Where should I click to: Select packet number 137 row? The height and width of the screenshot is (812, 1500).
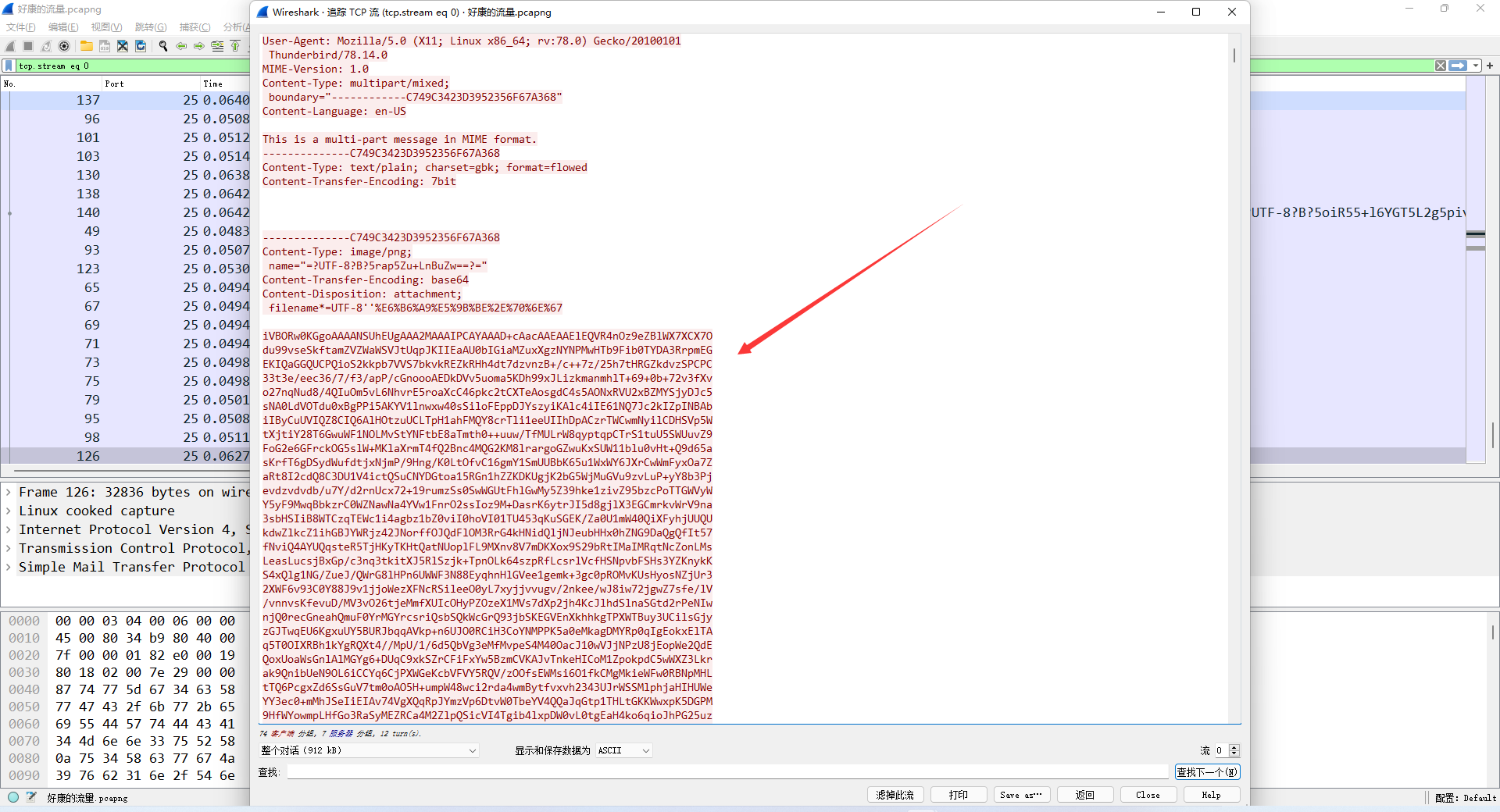[125, 100]
